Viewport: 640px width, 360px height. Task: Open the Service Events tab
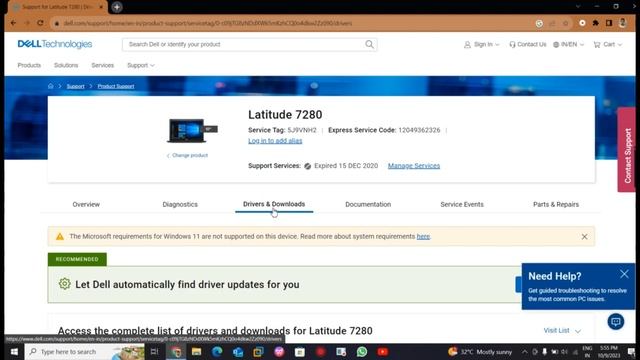[x=462, y=204]
